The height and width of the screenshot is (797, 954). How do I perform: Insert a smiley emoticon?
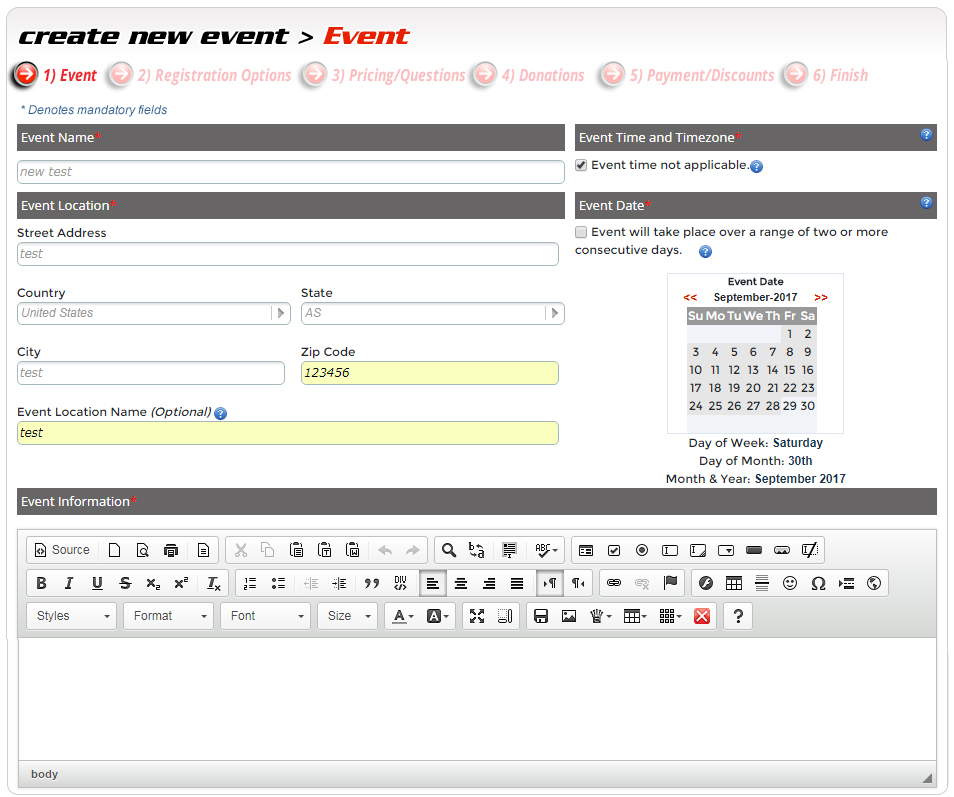tap(790, 583)
